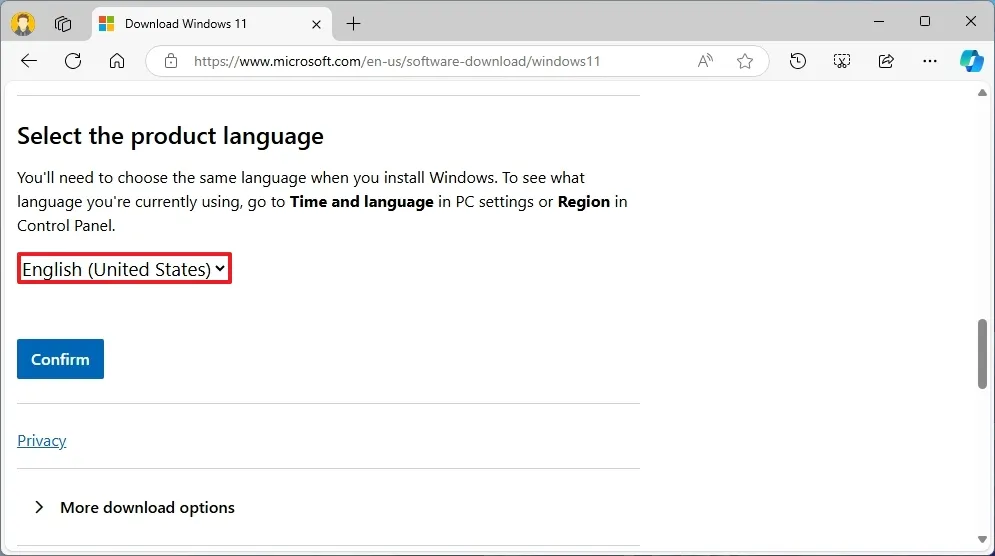View site information via lock icon
This screenshot has height=556, width=995.
point(171,61)
